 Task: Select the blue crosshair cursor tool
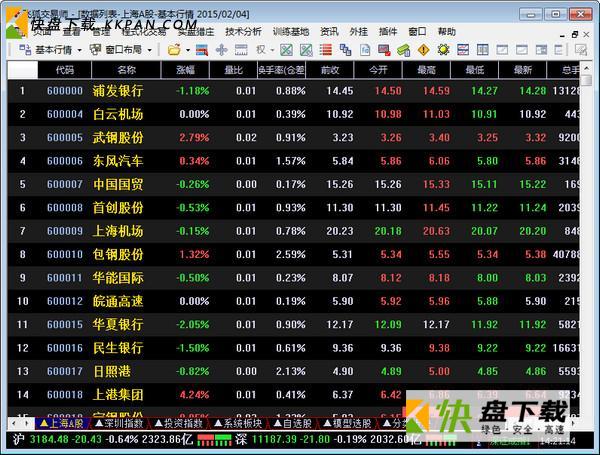(222, 50)
